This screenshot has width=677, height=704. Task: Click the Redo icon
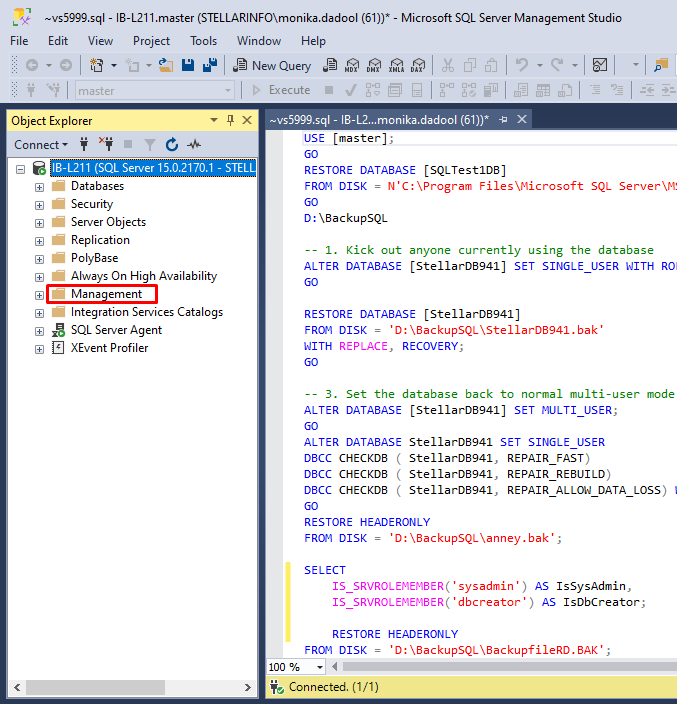pyautogui.click(x=557, y=66)
